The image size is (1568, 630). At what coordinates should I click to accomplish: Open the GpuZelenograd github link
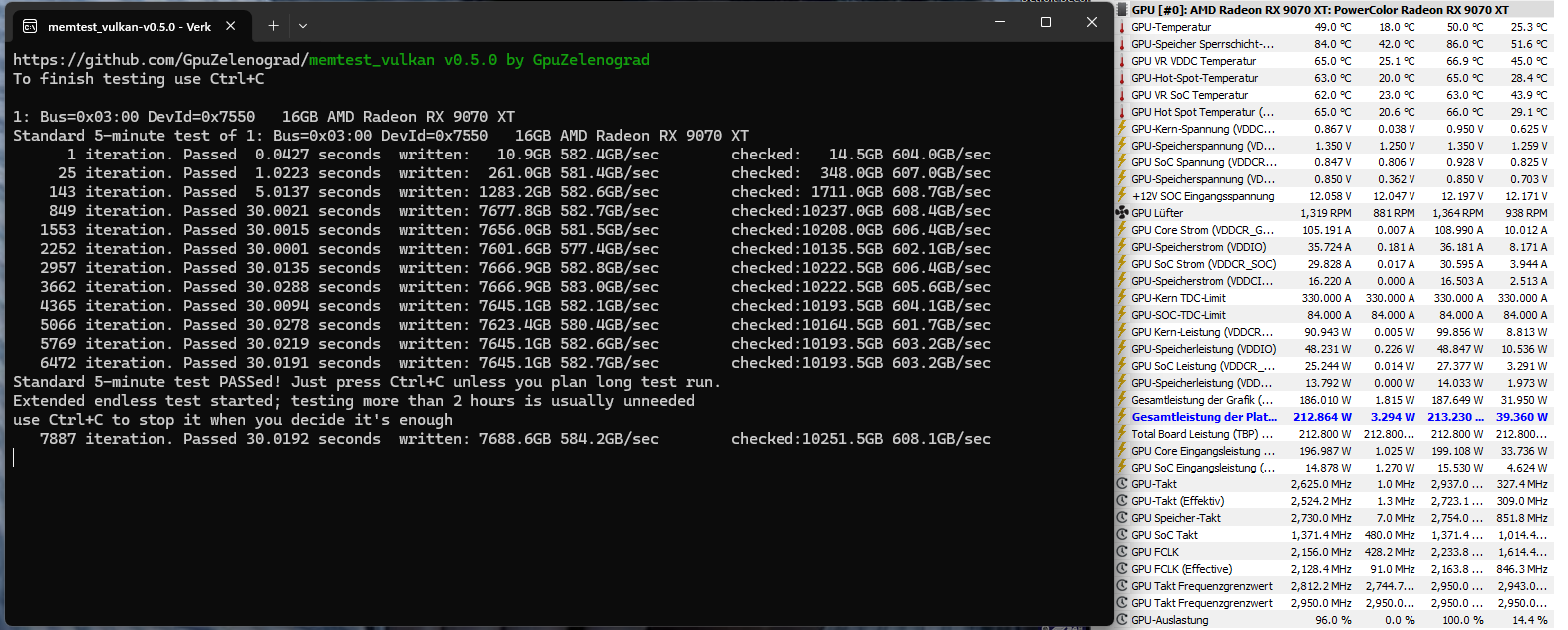tap(160, 60)
